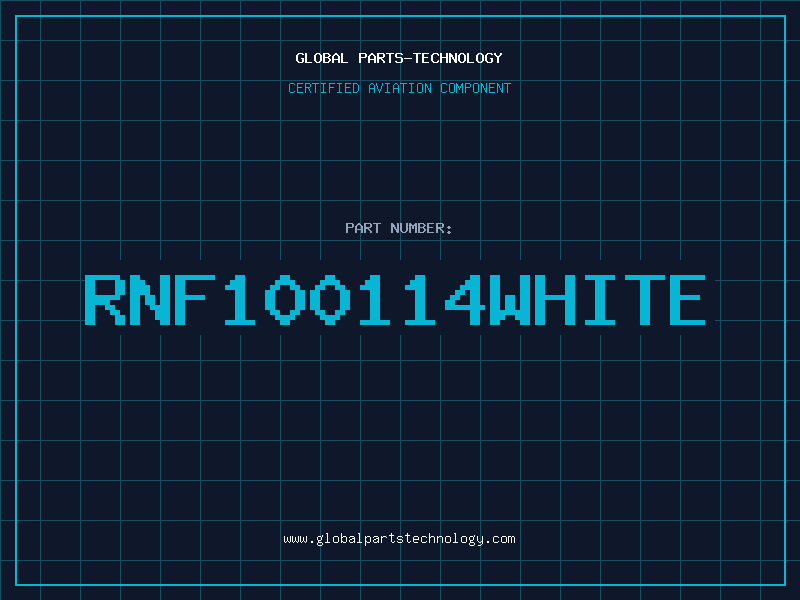The width and height of the screenshot is (800, 600).
Task: Click the digit 4 in the part number
Action: (x=462, y=300)
